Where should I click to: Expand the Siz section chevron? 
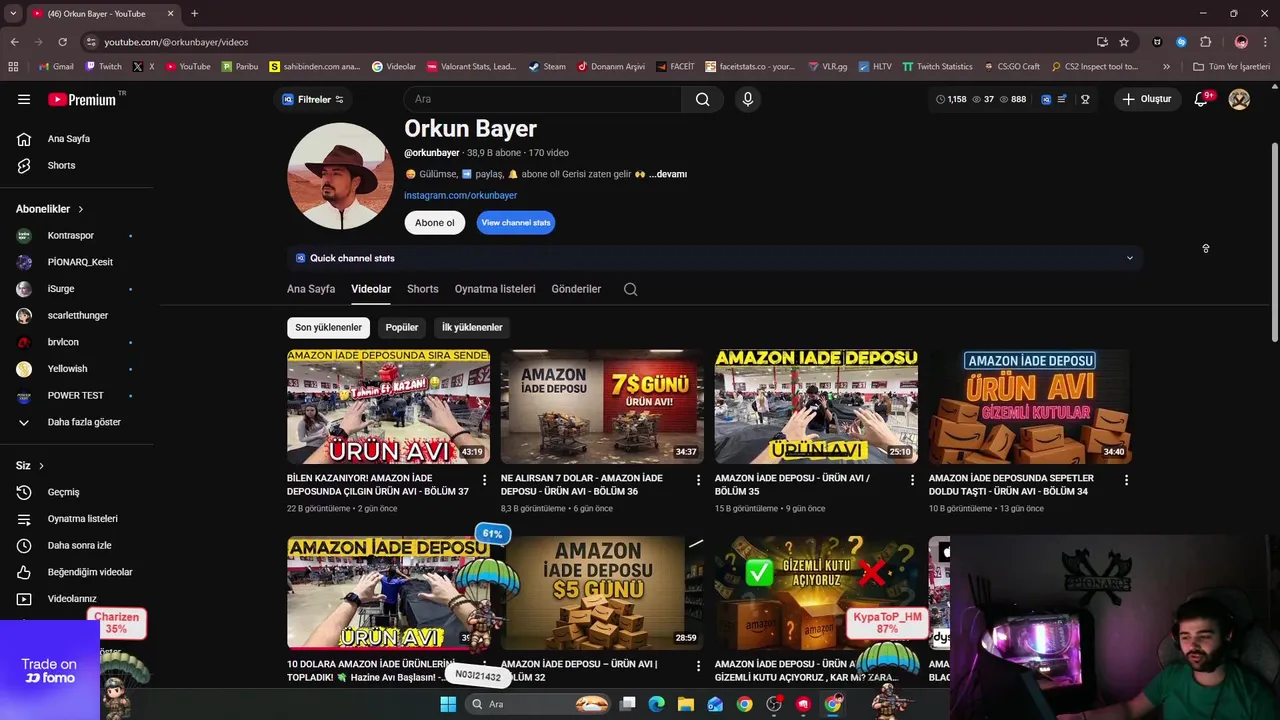coord(41,466)
